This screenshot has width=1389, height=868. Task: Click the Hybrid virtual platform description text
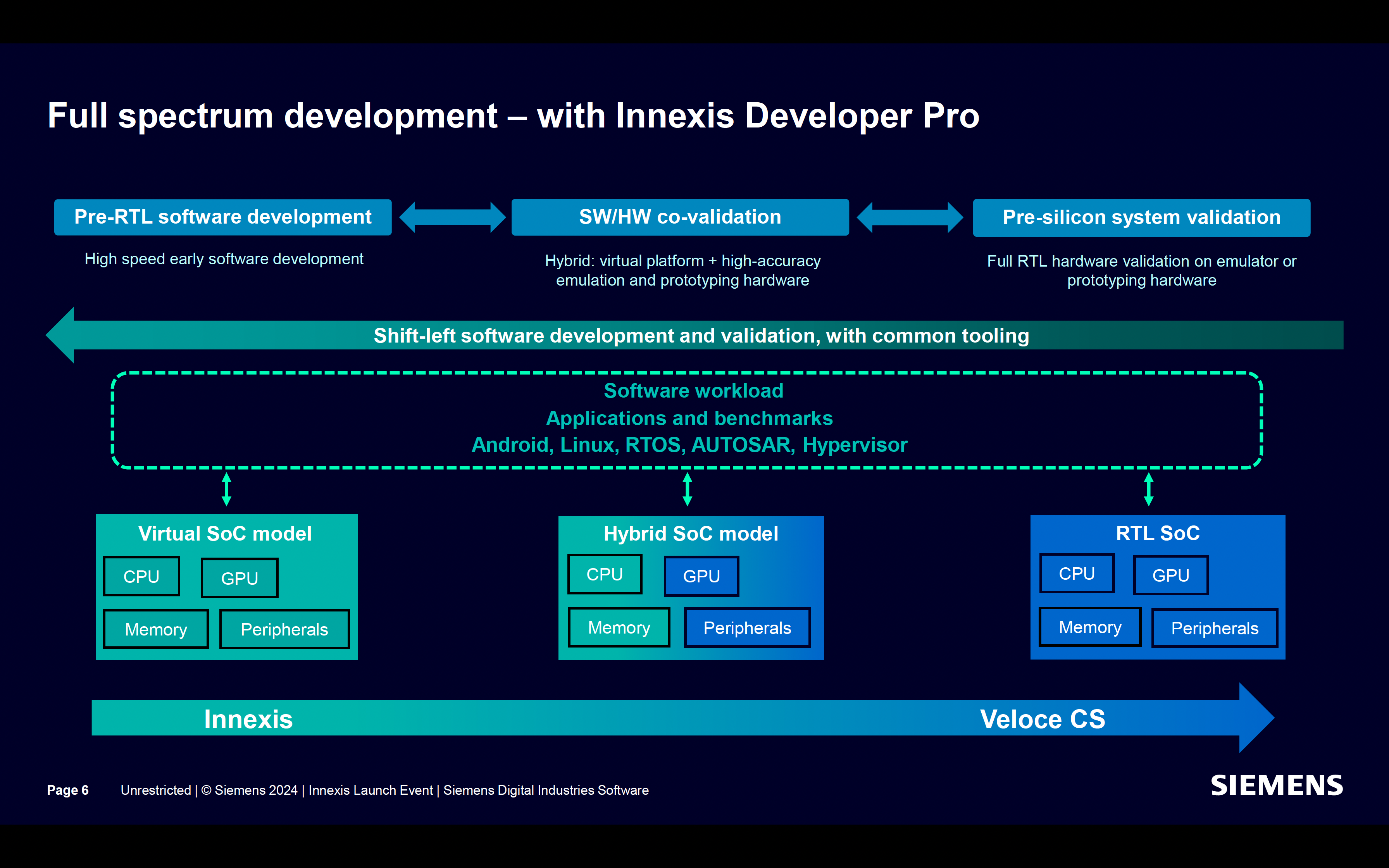(682, 270)
